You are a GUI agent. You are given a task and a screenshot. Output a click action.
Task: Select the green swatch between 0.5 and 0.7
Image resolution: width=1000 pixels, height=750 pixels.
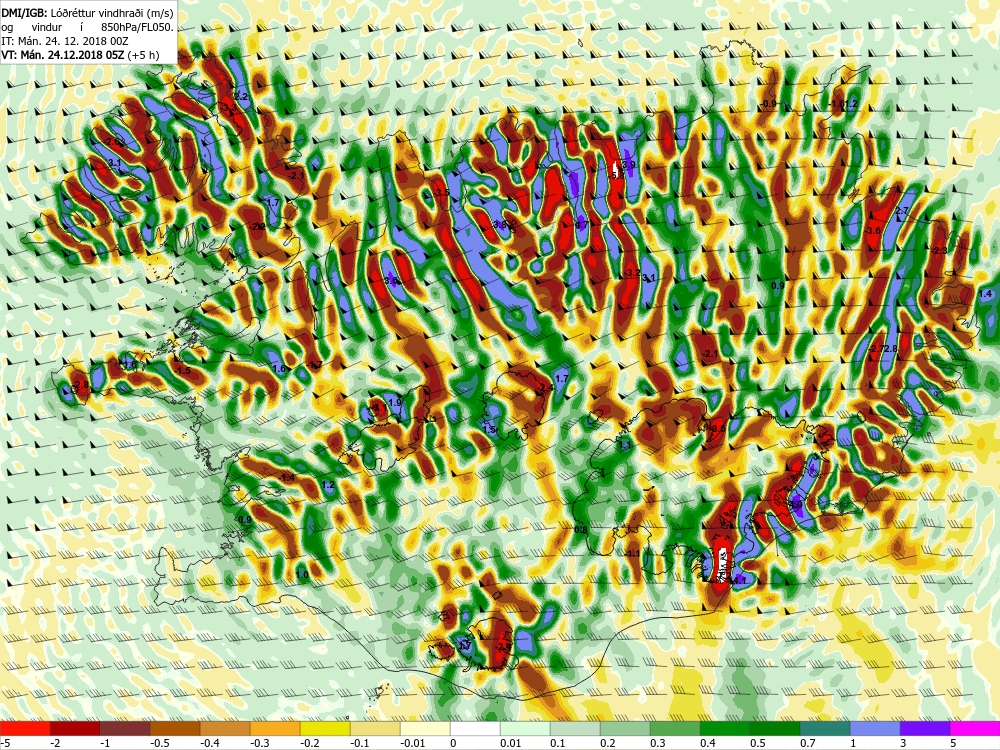coord(775,728)
